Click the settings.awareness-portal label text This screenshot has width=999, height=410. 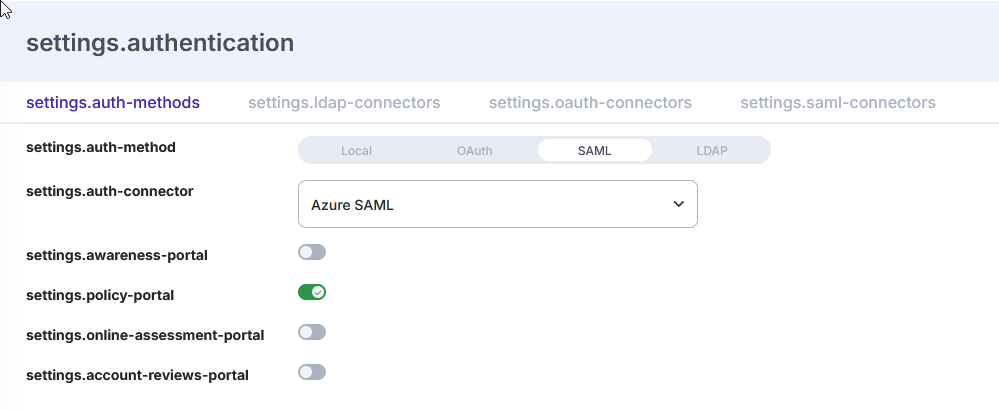[x=117, y=255]
